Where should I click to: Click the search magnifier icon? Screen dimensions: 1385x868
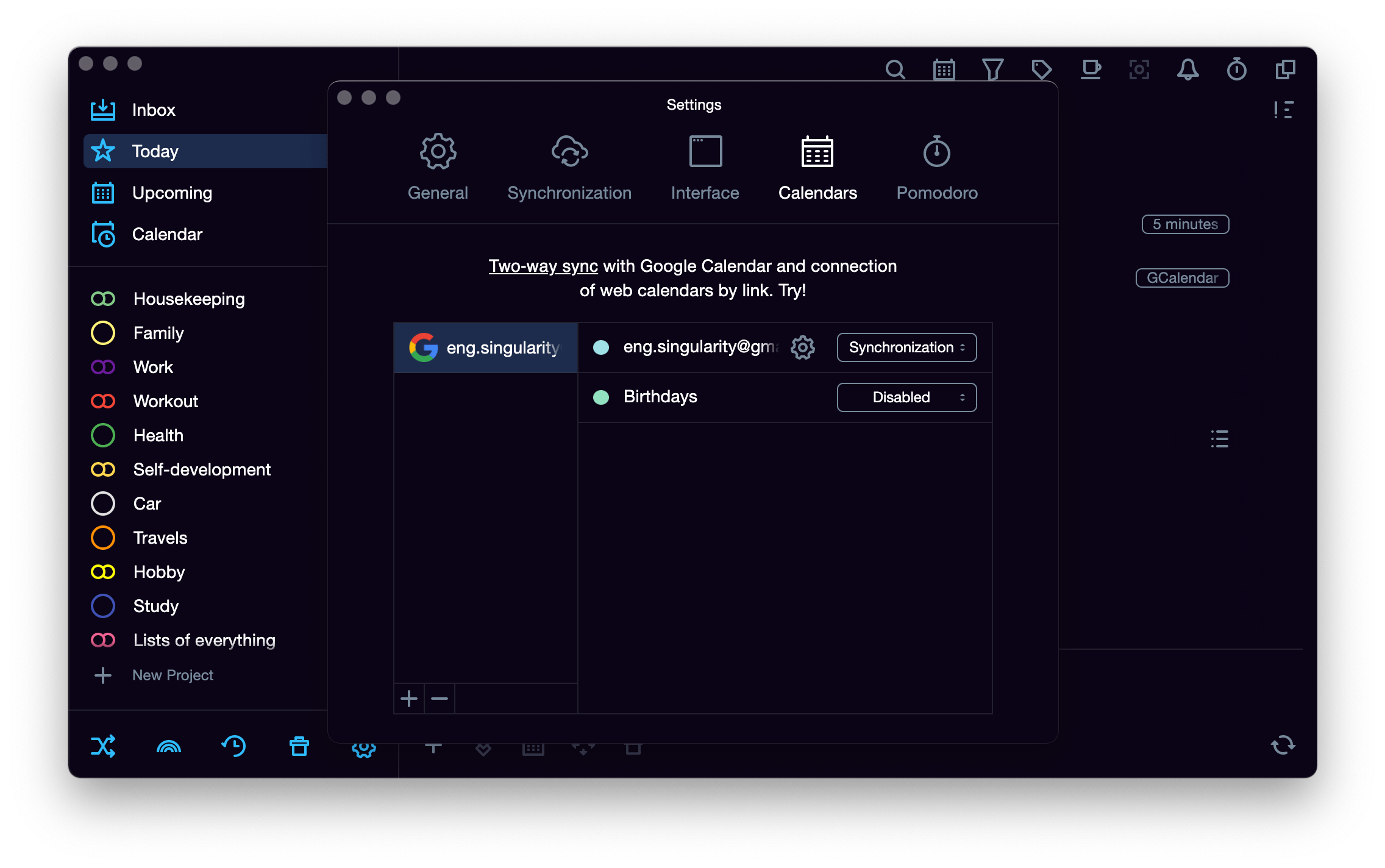(895, 69)
